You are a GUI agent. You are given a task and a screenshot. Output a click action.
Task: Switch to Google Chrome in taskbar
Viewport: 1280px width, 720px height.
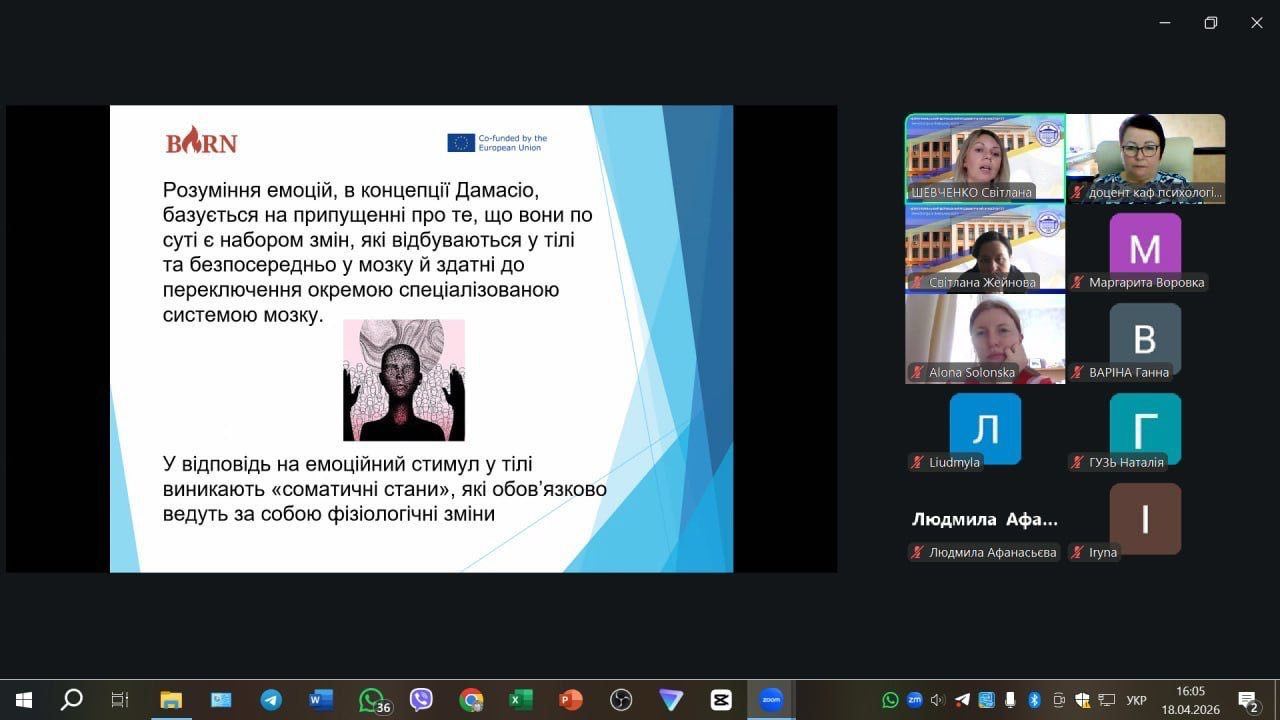click(x=471, y=700)
